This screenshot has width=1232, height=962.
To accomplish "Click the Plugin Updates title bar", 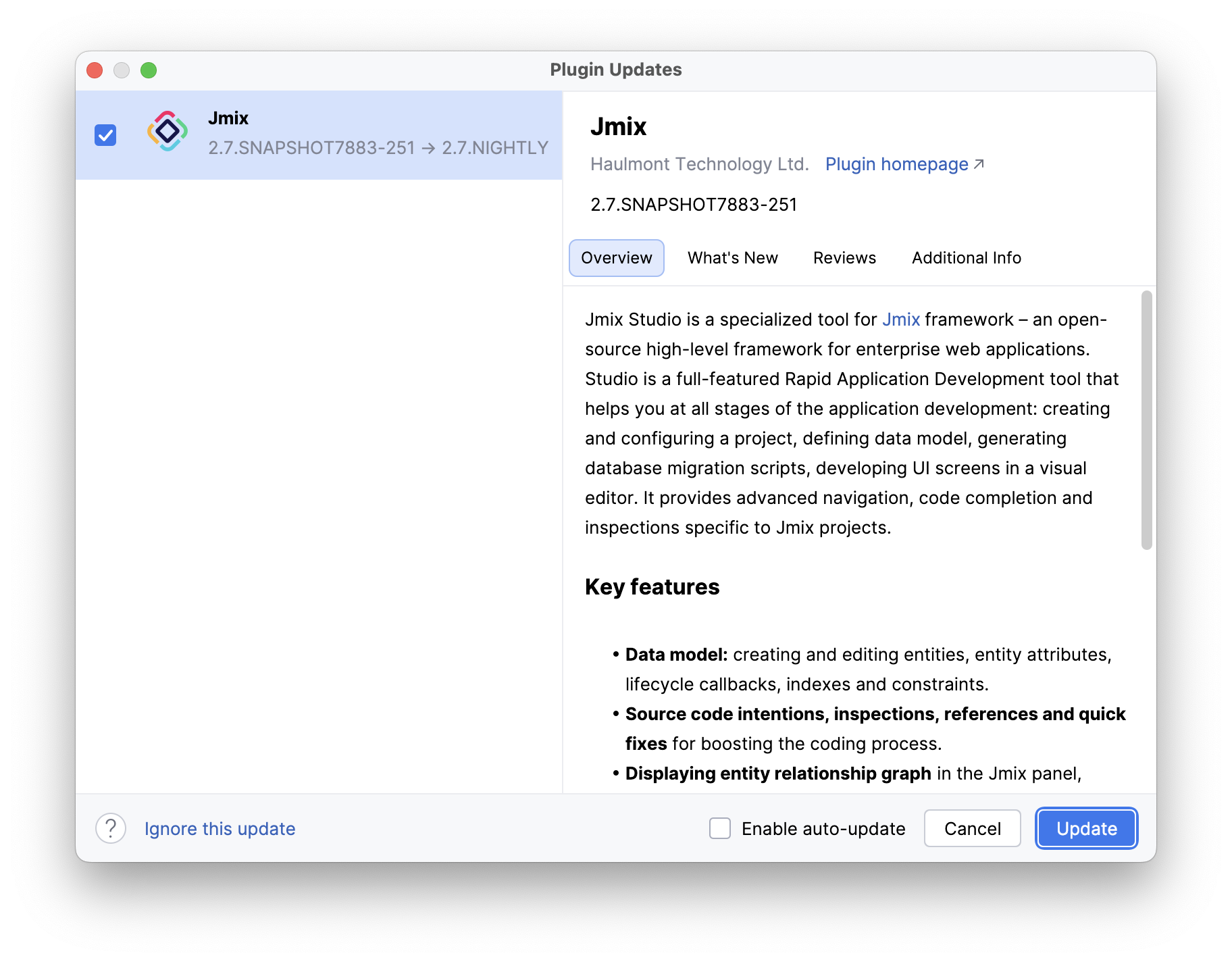I will 615,70.
